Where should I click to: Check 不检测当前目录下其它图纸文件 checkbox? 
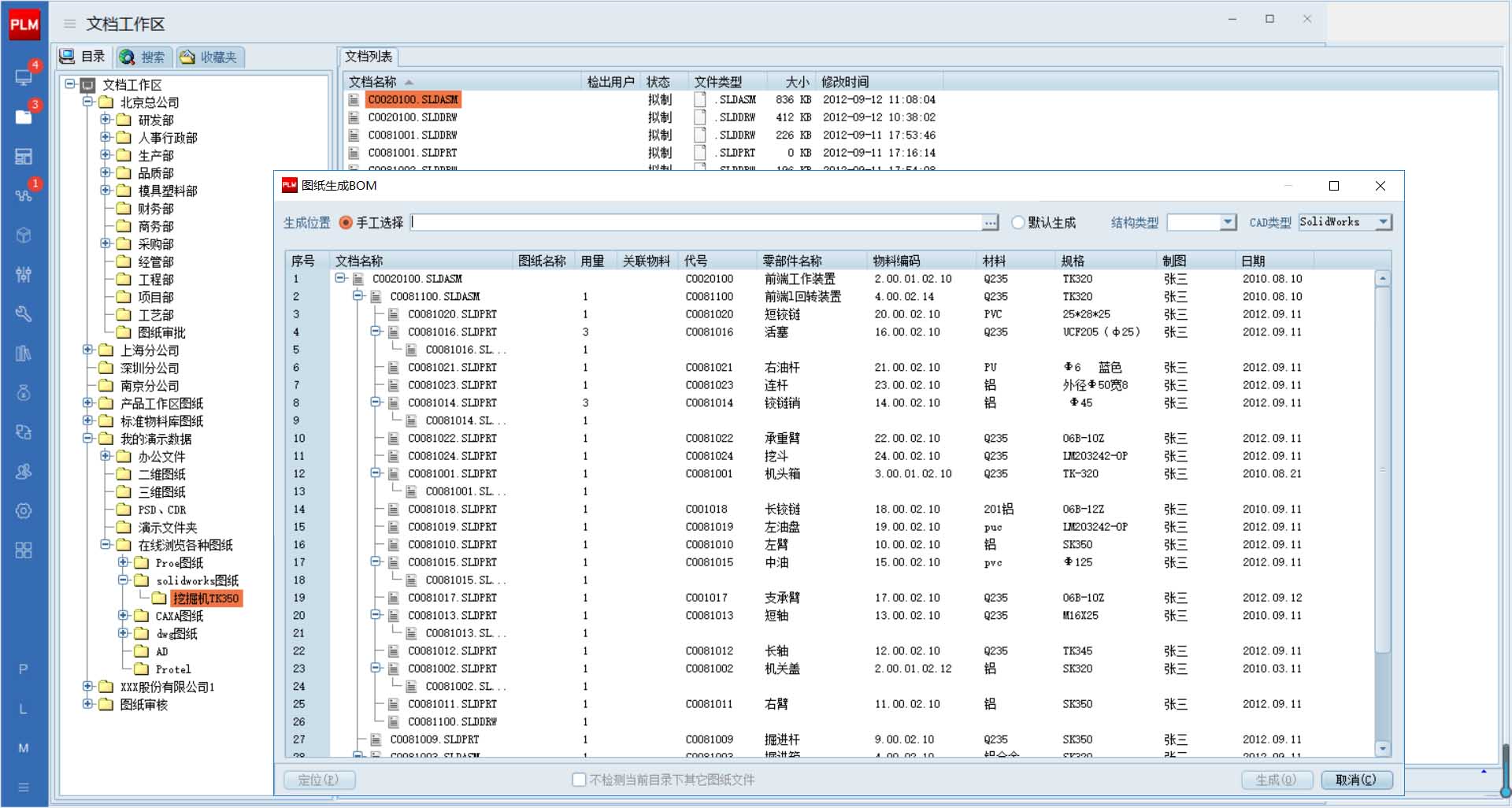(579, 780)
